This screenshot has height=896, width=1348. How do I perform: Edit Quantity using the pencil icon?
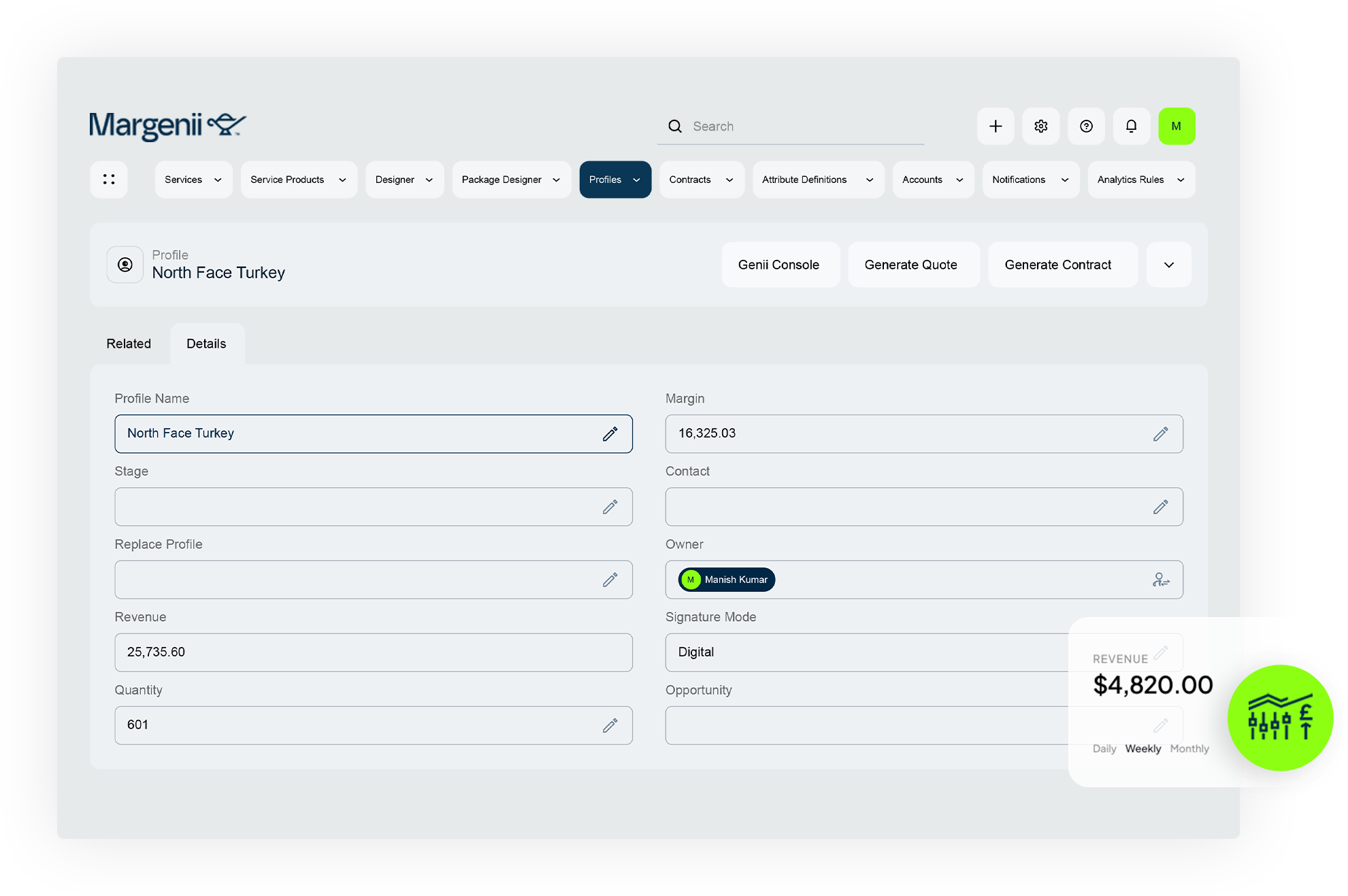tap(610, 725)
